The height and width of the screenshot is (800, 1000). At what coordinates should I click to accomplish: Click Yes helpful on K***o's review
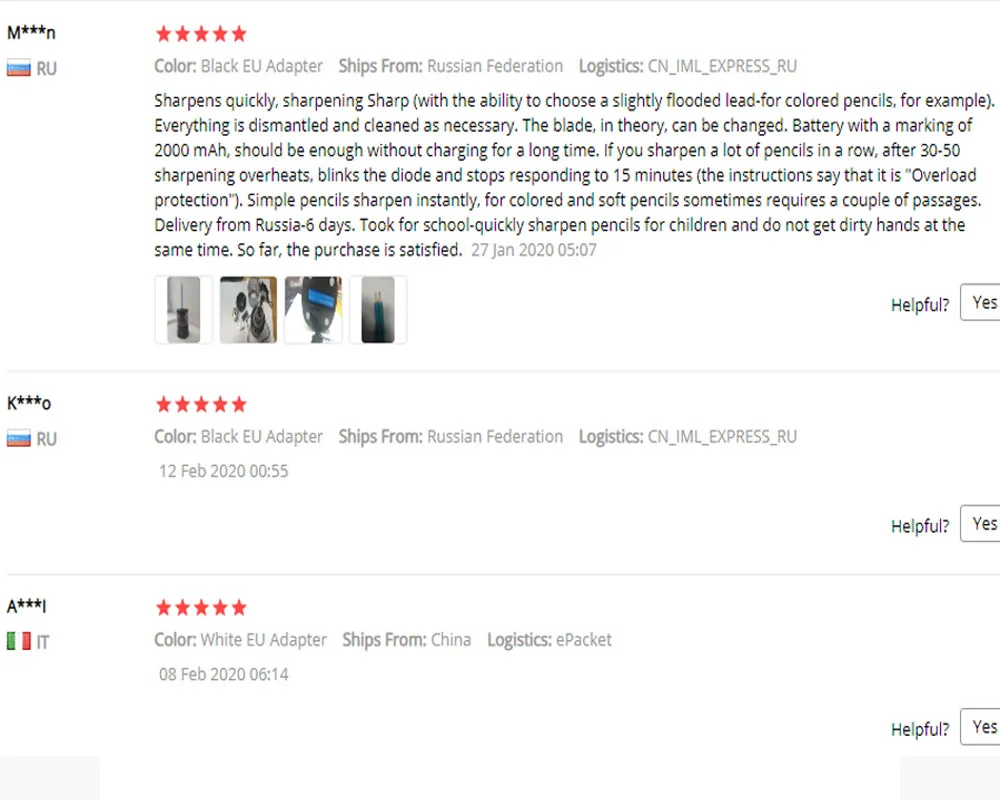[x=981, y=524]
